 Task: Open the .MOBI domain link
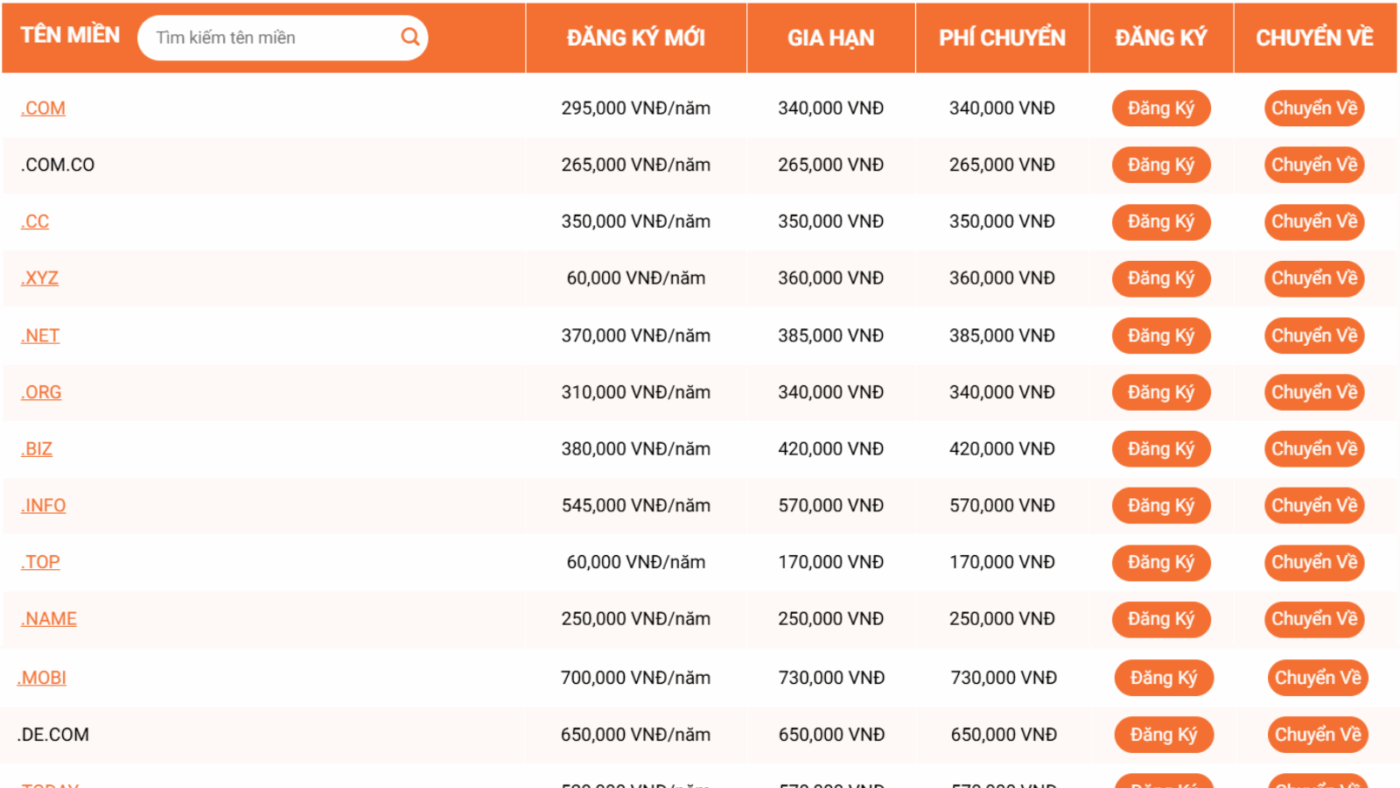coord(42,678)
